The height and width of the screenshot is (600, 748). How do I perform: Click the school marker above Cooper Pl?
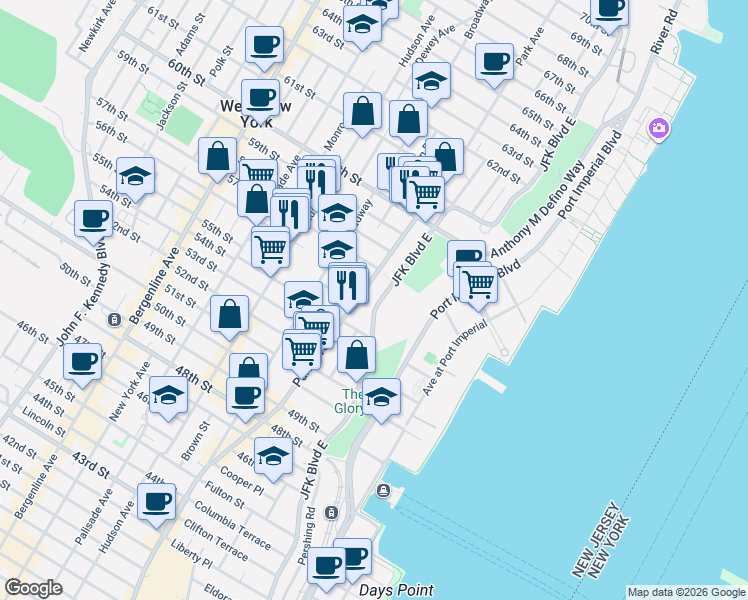click(273, 458)
